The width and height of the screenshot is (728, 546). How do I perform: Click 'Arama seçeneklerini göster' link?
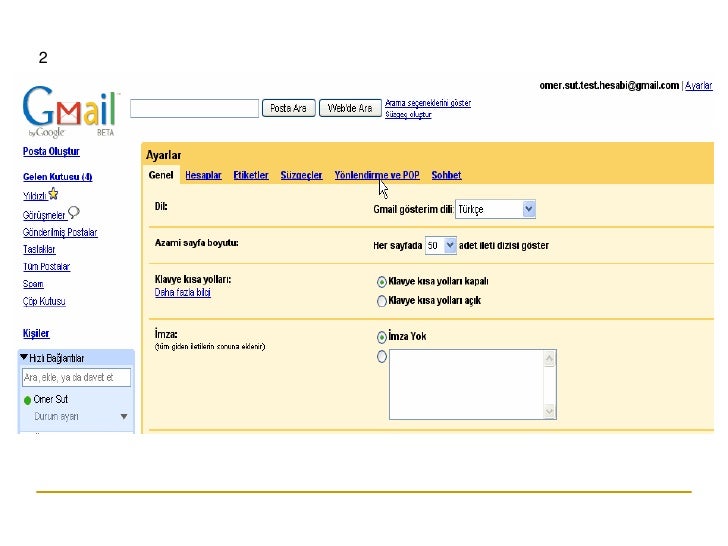point(428,103)
